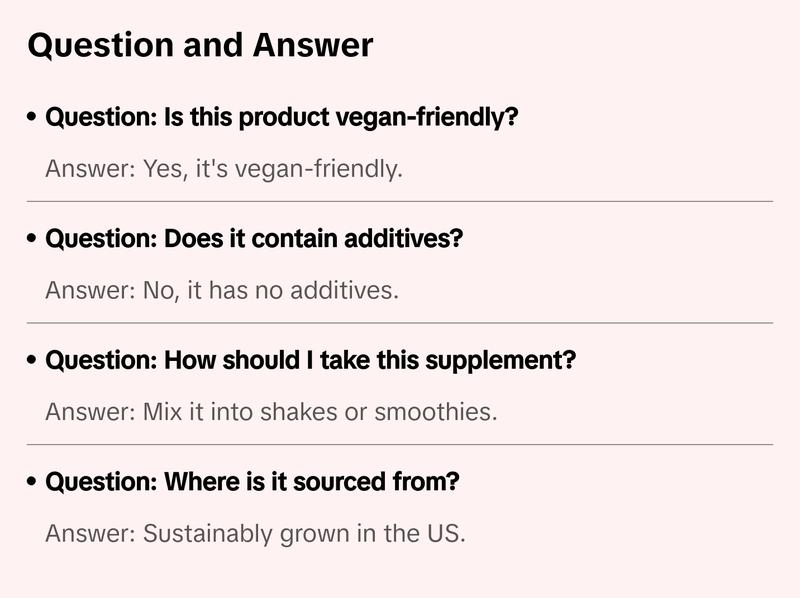Click the 'Question and Answer' heading
800x598 pixels.
pos(200,45)
